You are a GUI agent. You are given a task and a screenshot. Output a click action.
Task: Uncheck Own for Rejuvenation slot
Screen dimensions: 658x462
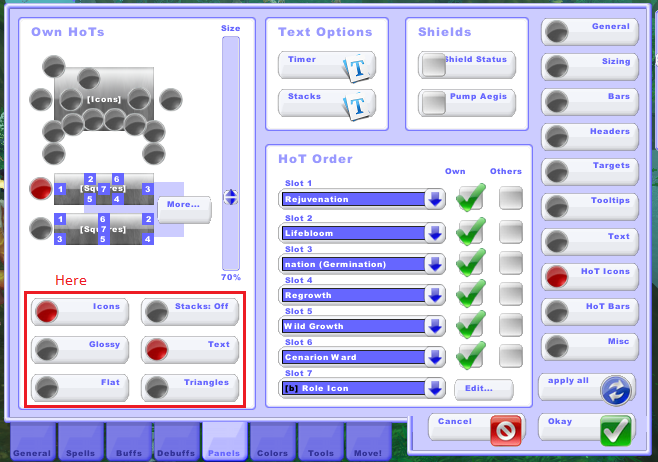tap(469, 198)
